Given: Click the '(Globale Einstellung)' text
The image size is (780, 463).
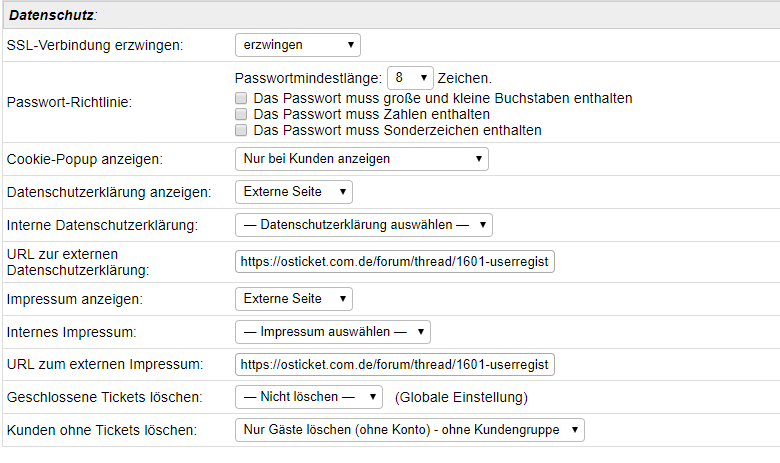Looking at the screenshot, I should point(461,397).
